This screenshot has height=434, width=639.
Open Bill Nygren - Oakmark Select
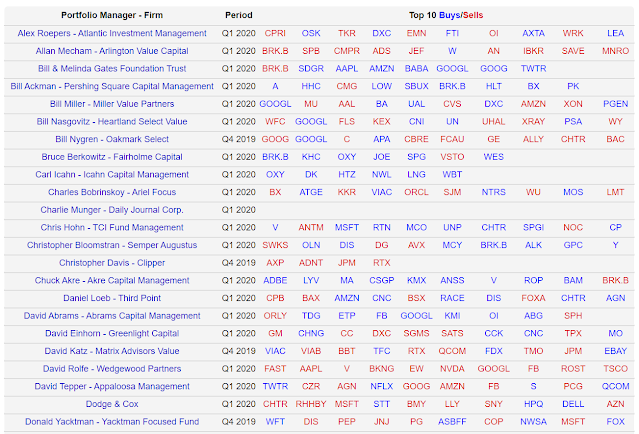tap(112, 139)
